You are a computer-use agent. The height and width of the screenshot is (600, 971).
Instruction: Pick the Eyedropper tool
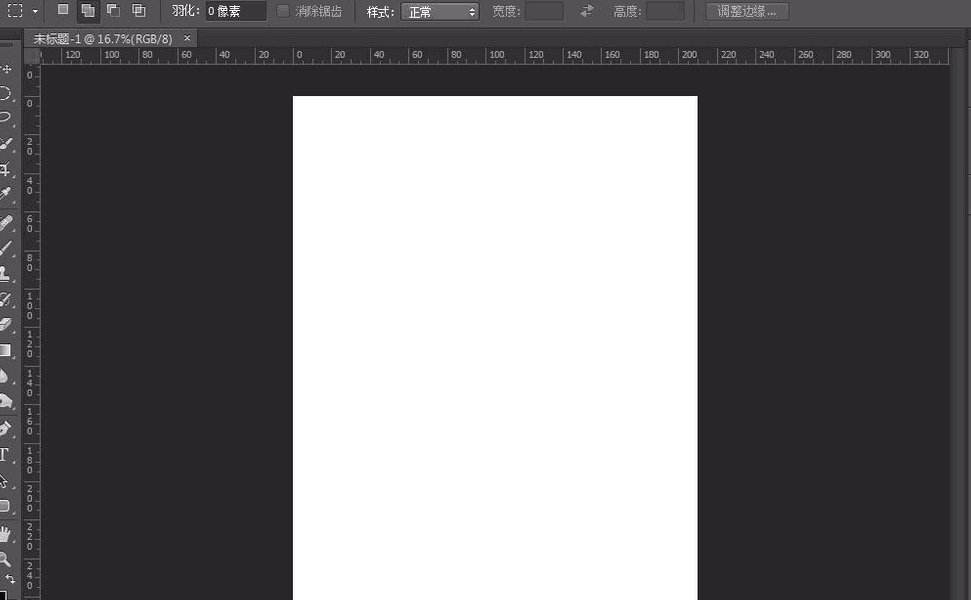pyautogui.click(x=5, y=193)
